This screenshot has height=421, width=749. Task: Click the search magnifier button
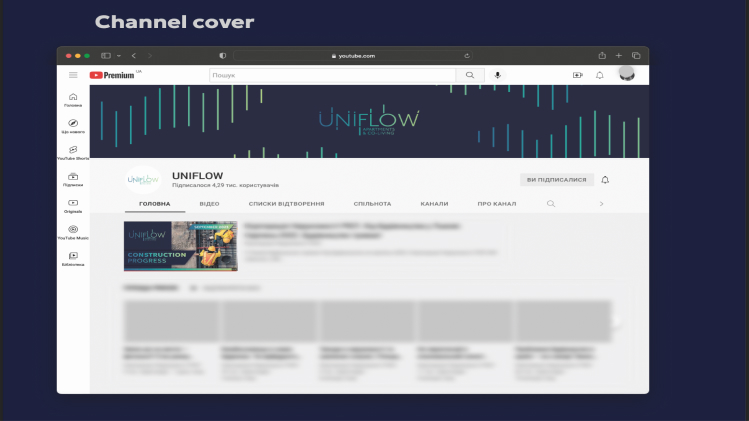point(470,75)
